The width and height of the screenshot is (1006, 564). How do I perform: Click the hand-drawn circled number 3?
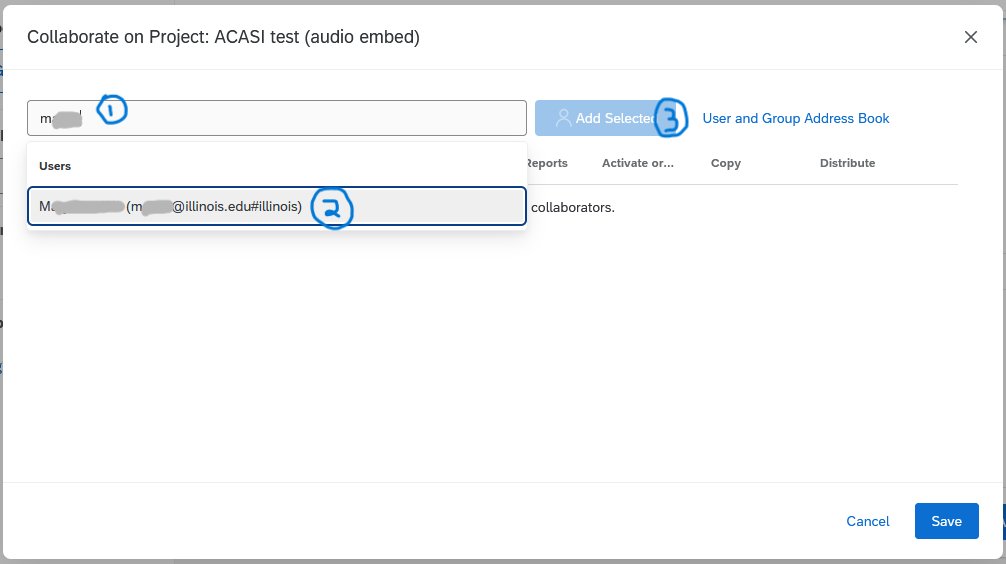(x=671, y=119)
